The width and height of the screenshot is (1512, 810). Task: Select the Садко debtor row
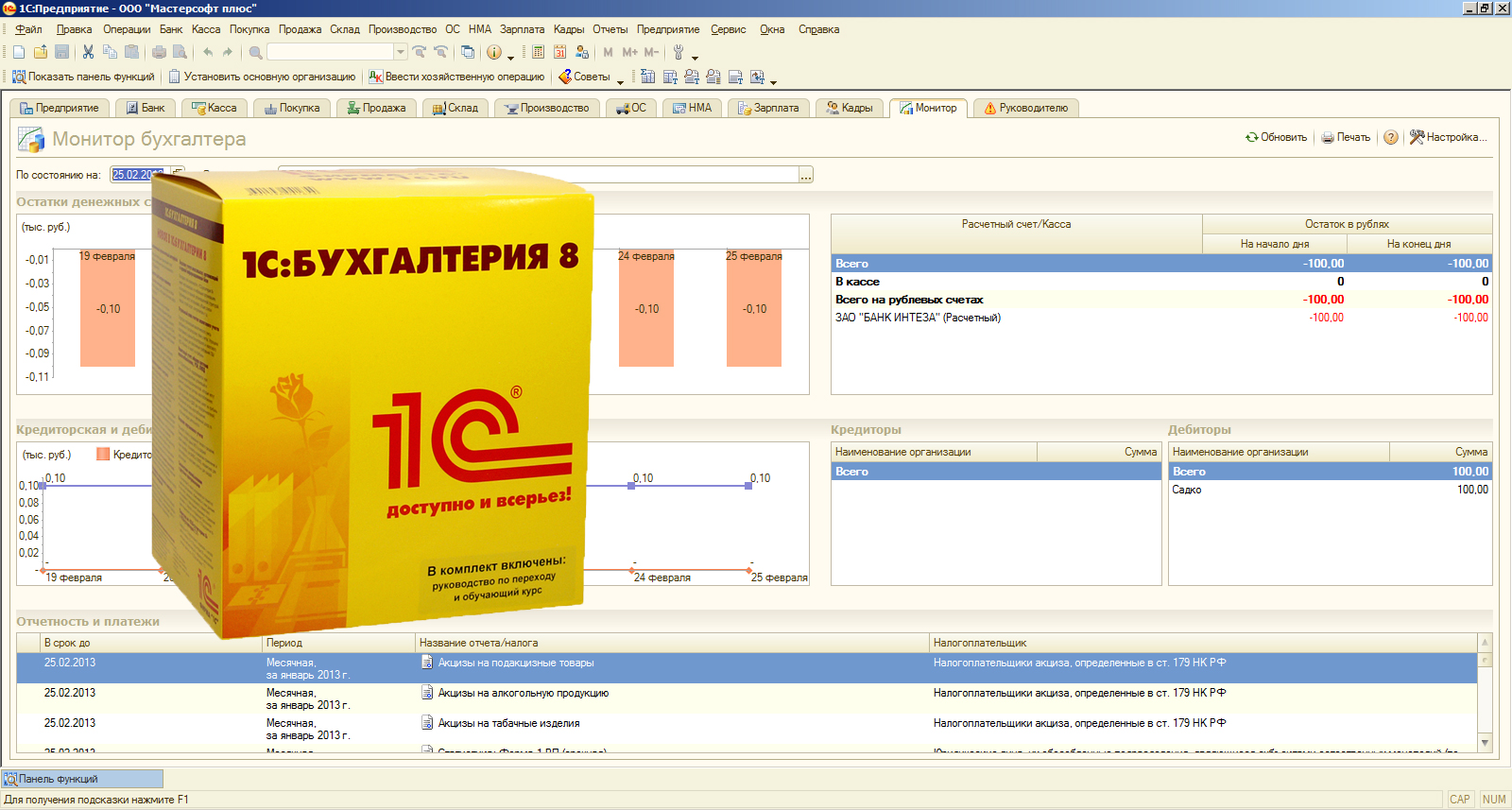(x=1330, y=490)
